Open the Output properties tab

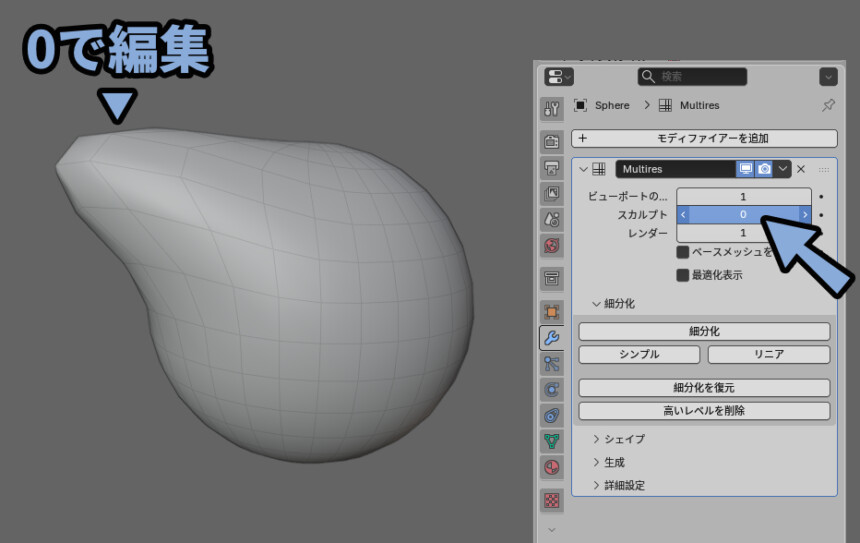tap(552, 167)
